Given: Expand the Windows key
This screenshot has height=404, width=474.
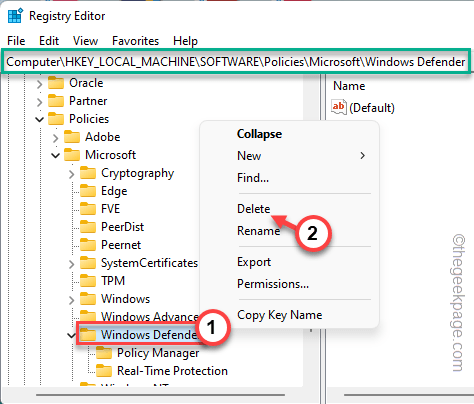Looking at the screenshot, I should tap(71, 300).
